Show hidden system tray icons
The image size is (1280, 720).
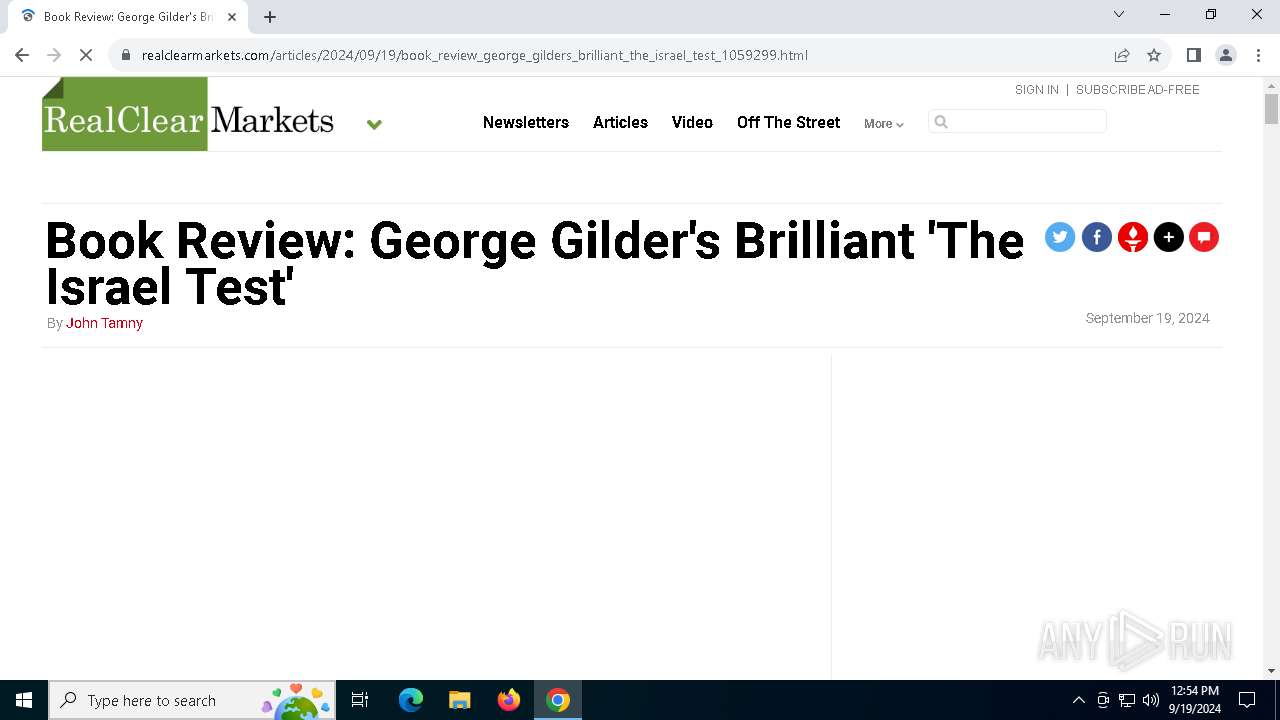pyautogui.click(x=1078, y=700)
